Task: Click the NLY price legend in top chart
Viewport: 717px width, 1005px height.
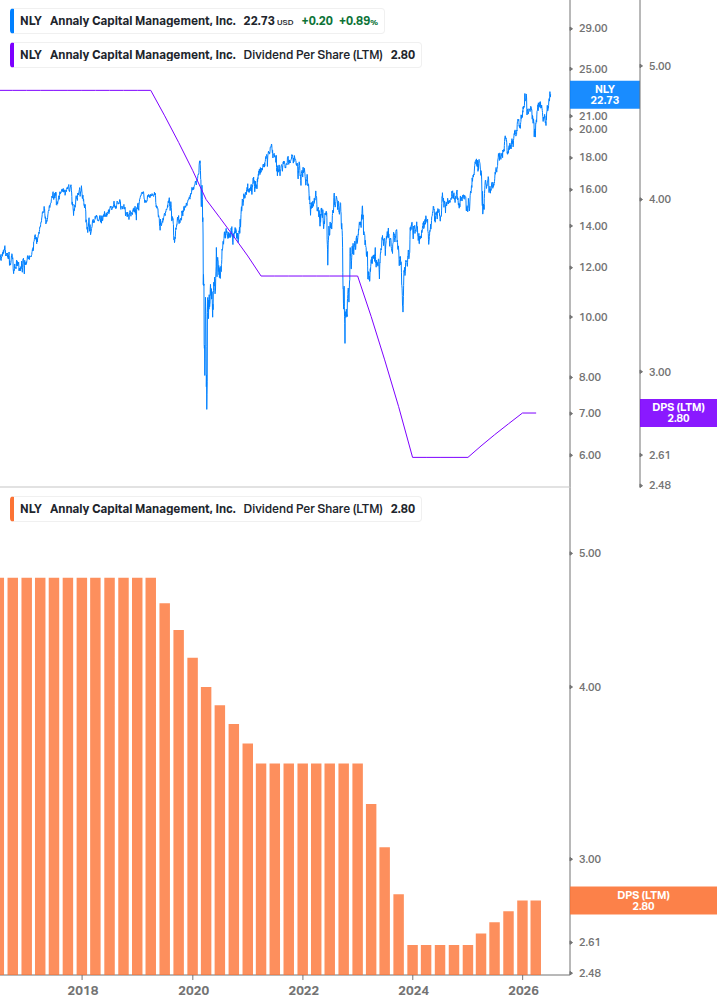Action: (x=197, y=21)
